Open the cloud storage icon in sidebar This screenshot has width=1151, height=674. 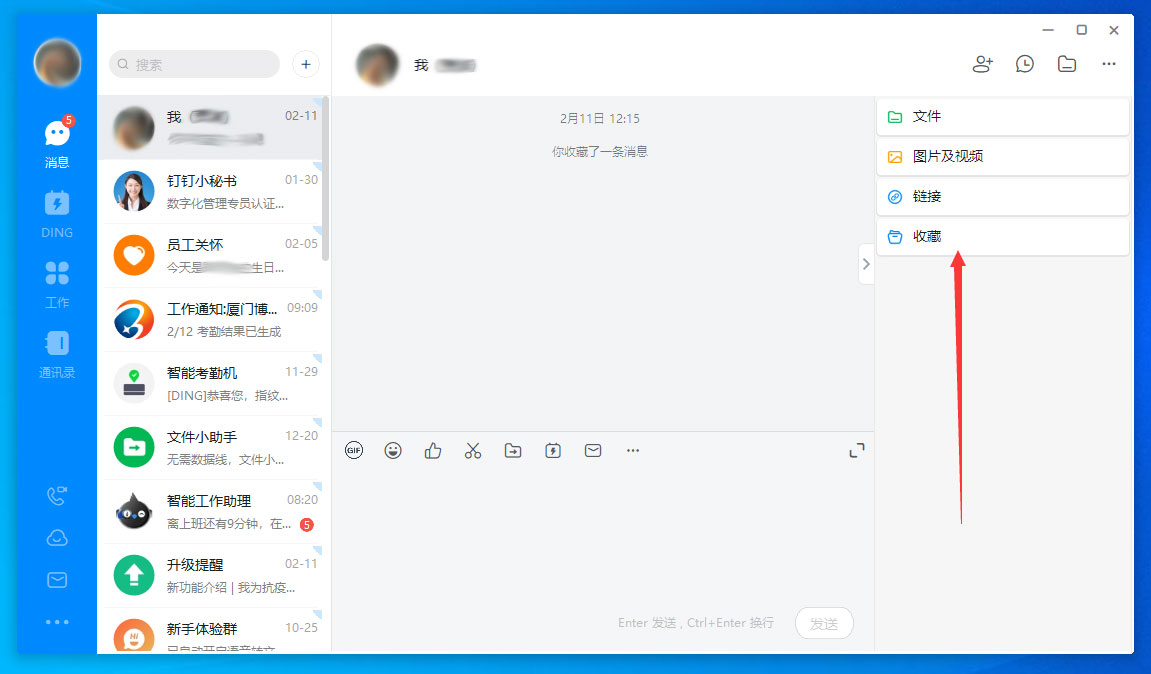coord(57,537)
